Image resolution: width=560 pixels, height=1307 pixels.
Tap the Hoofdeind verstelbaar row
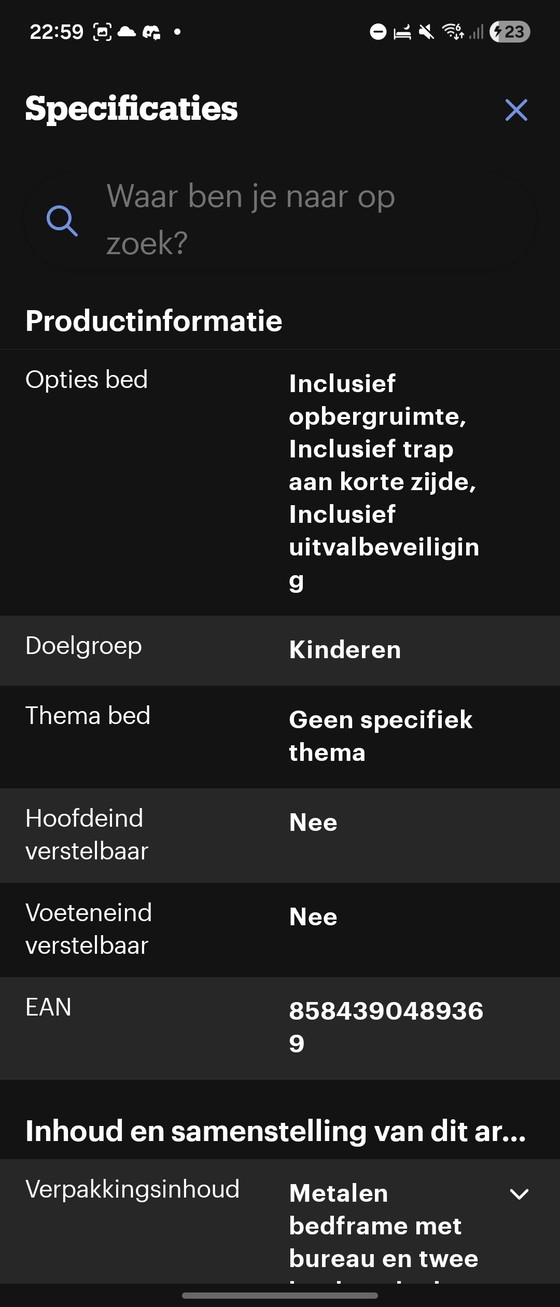coord(280,835)
